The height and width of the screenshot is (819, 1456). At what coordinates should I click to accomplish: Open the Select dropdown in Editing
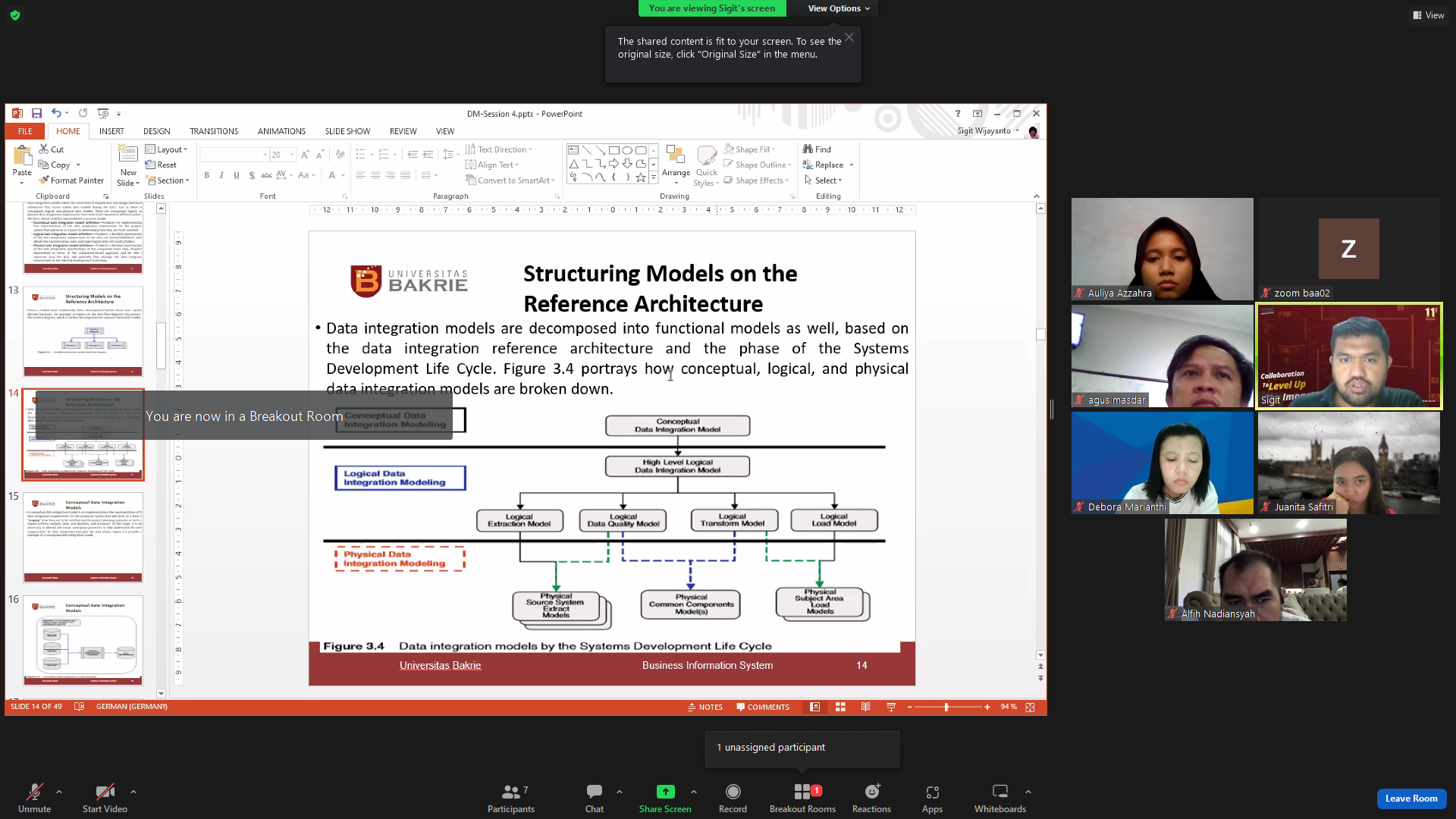pyautogui.click(x=823, y=180)
